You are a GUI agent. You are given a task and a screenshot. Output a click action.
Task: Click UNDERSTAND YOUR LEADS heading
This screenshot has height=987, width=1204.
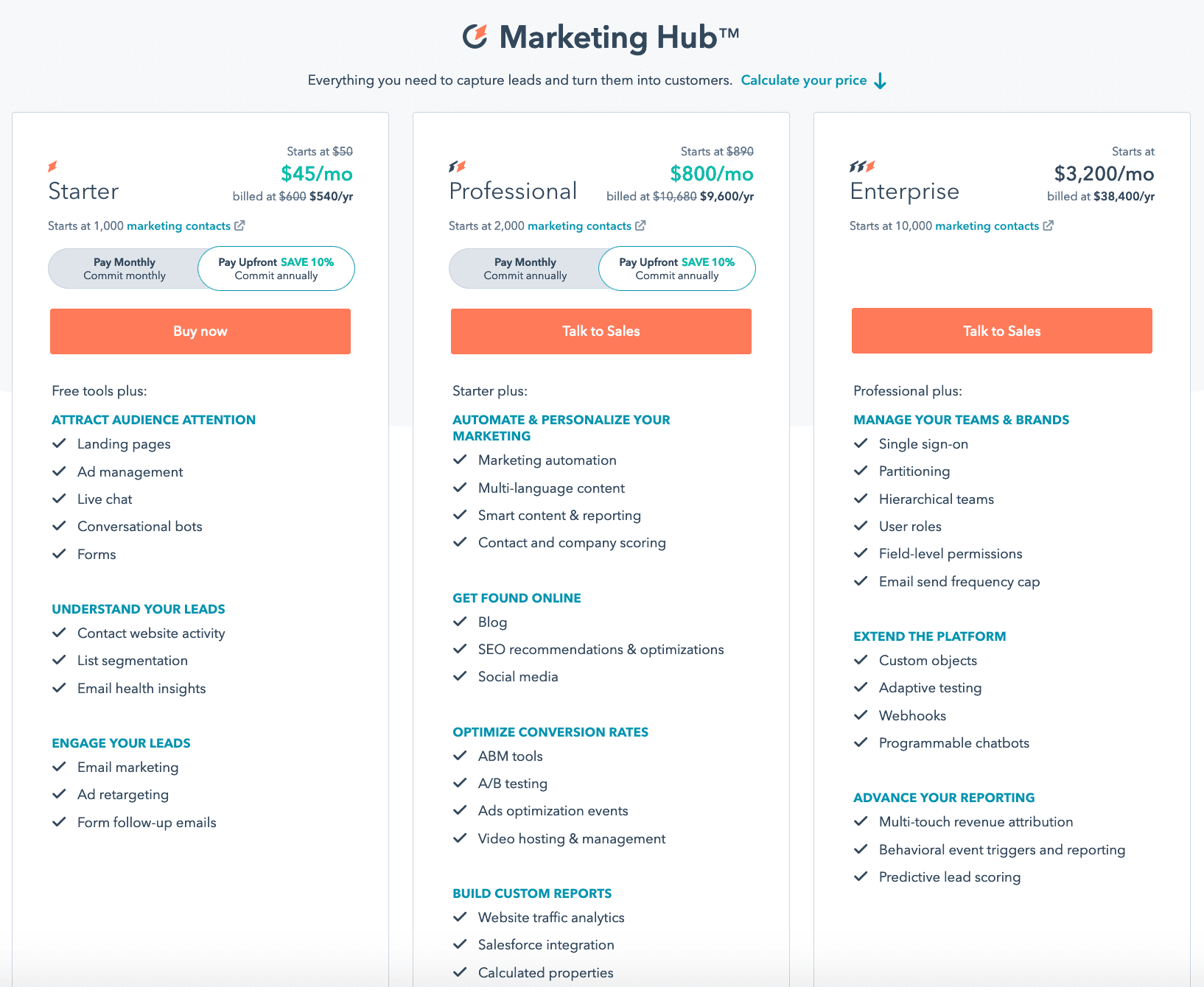tap(139, 609)
